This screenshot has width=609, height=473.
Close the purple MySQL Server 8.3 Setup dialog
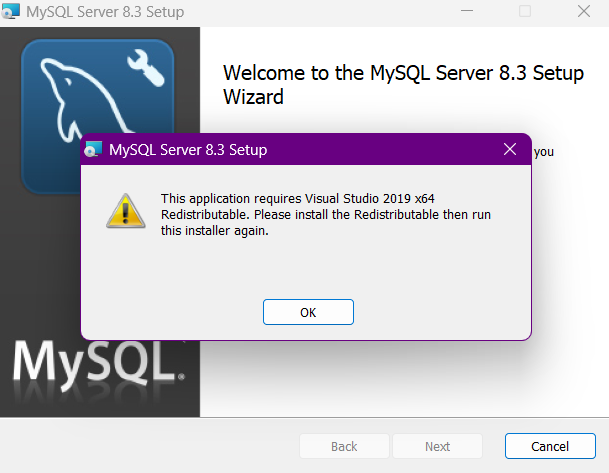pos(510,149)
